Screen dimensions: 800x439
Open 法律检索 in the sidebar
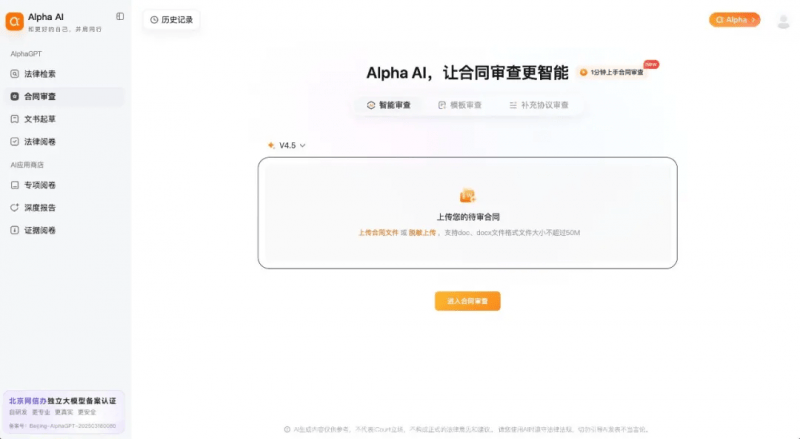click(x=65, y=74)
